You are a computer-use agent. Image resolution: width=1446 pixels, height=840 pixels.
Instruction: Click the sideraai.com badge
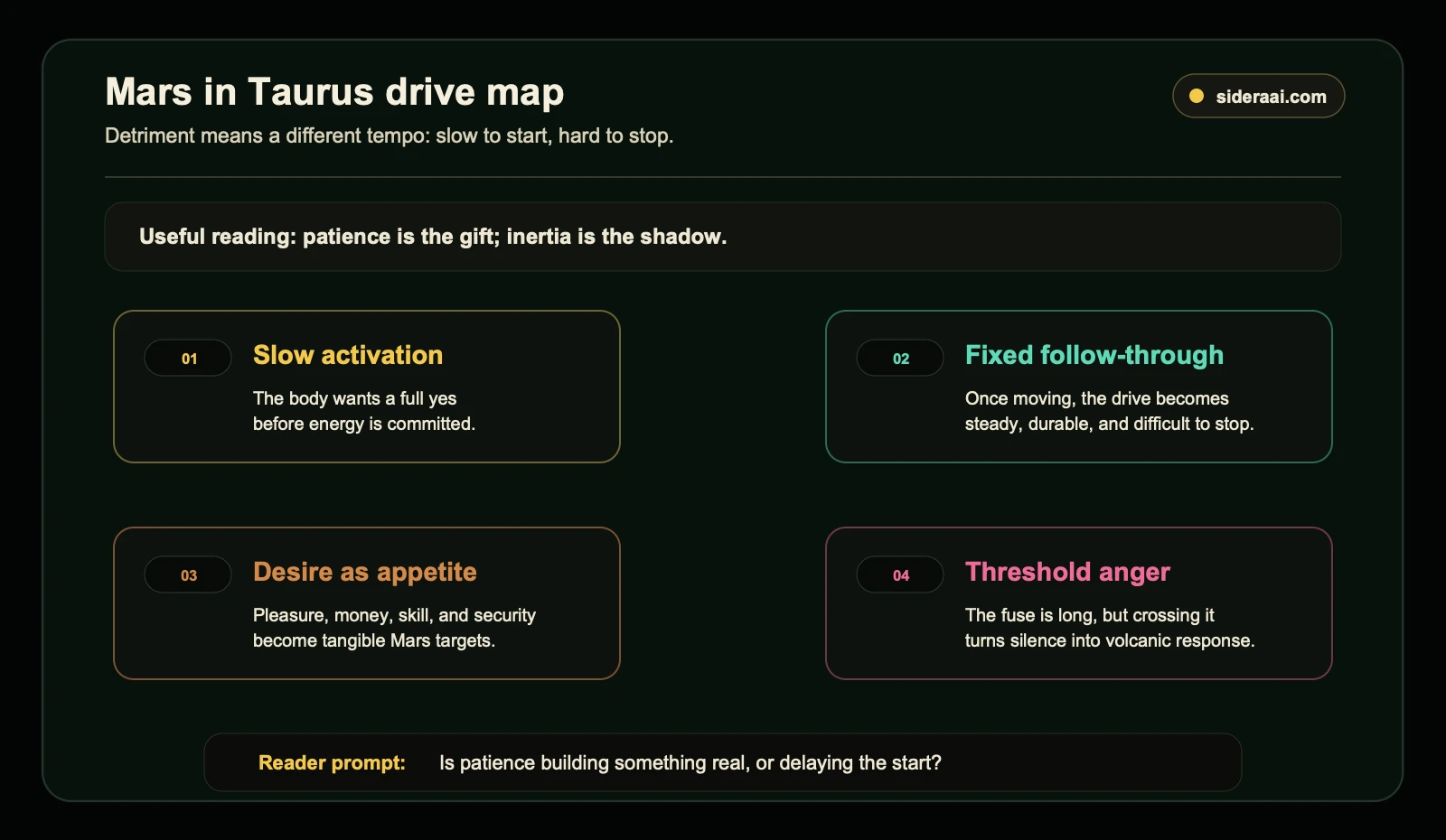[1258, 96]
